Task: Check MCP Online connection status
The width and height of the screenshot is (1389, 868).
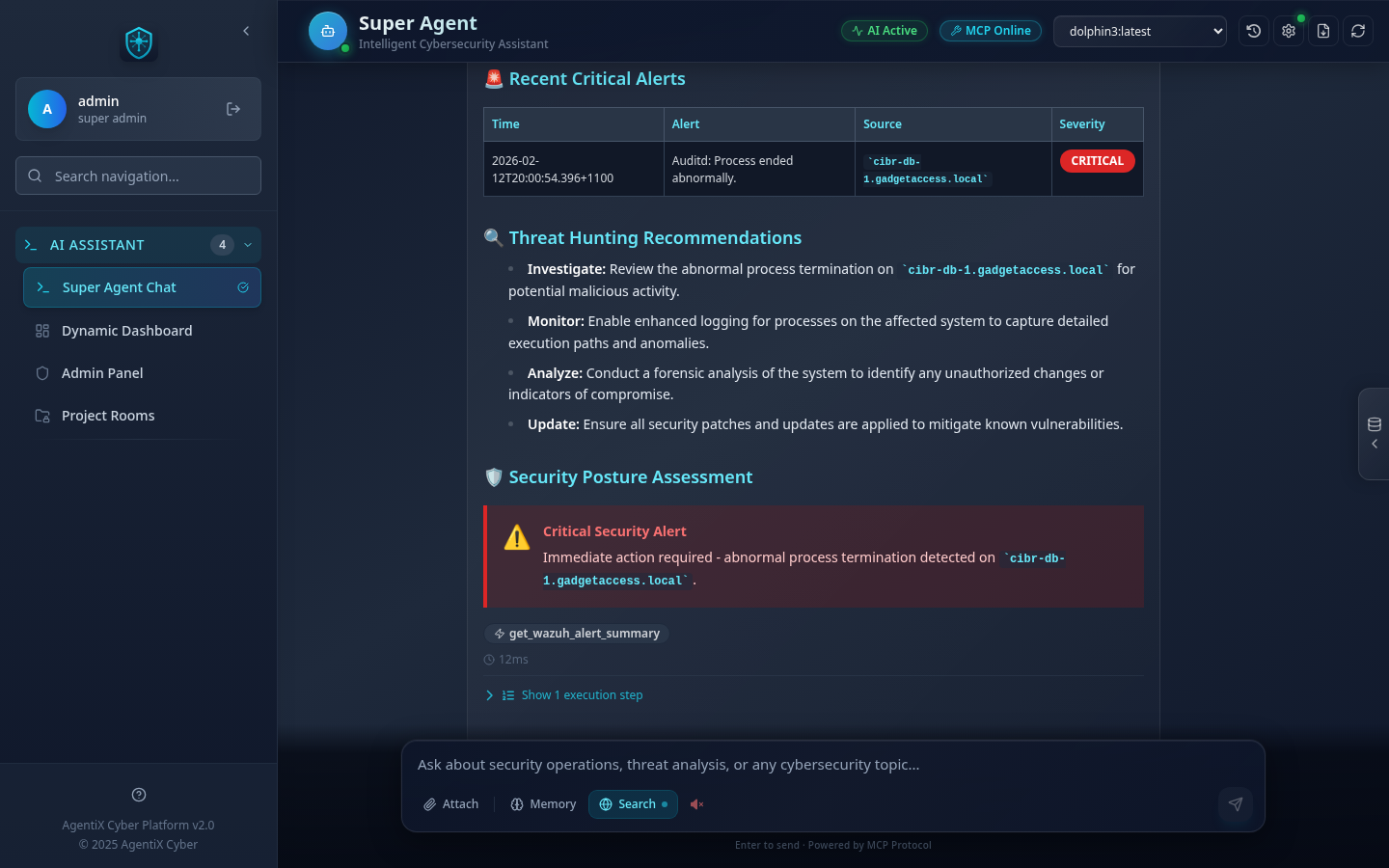Action: tap(990, 30)
